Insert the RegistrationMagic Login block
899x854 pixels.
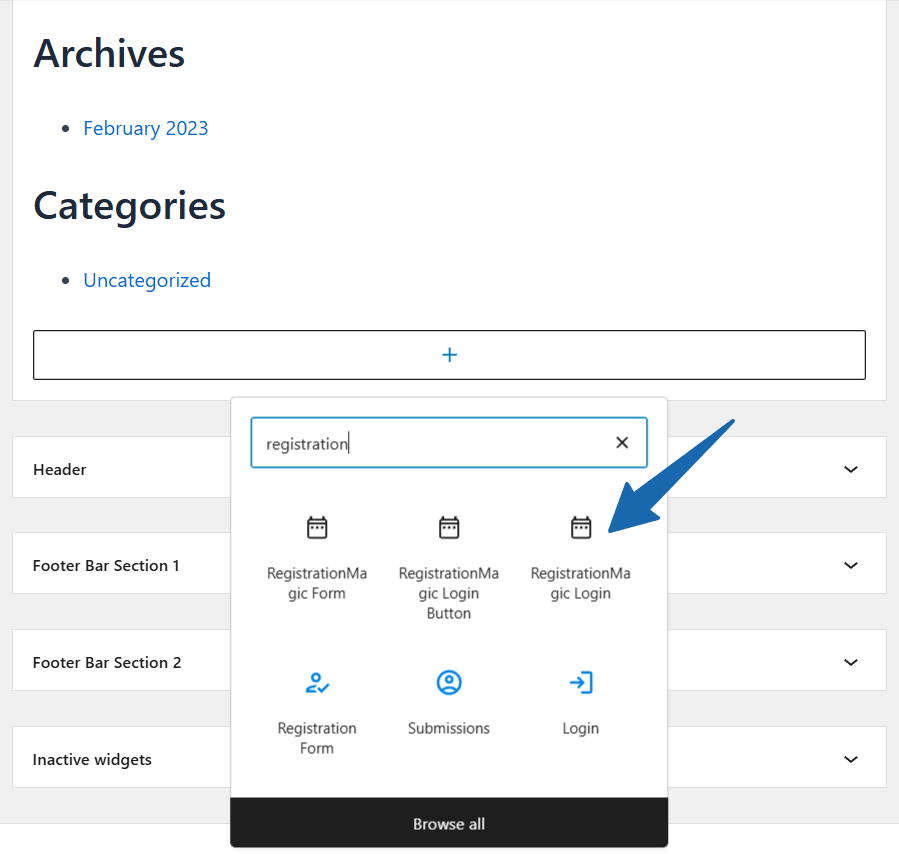580,557
